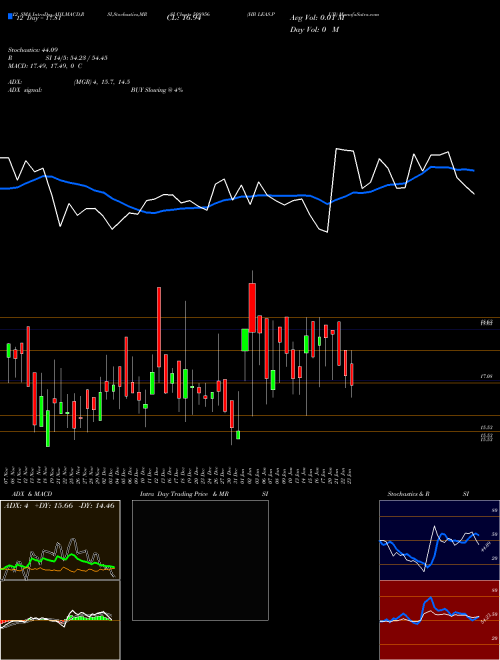Image resolution: width=500 pixels, height=660 pixels.
Task: Click the 44.09 value label in Stochastics panel
Action: [486, 547]
